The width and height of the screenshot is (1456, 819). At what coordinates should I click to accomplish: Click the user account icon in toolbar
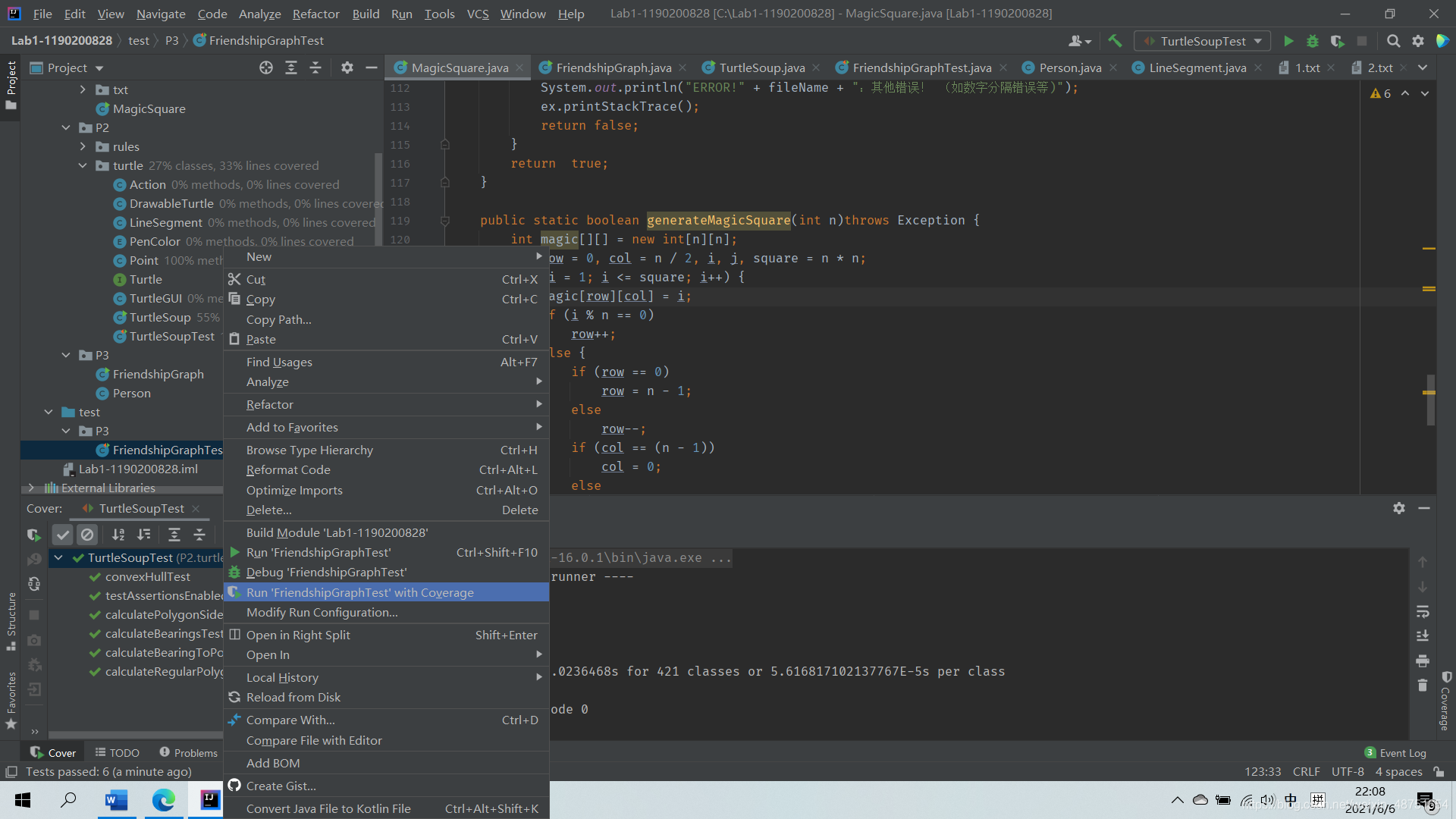(x=1080, y=41)
